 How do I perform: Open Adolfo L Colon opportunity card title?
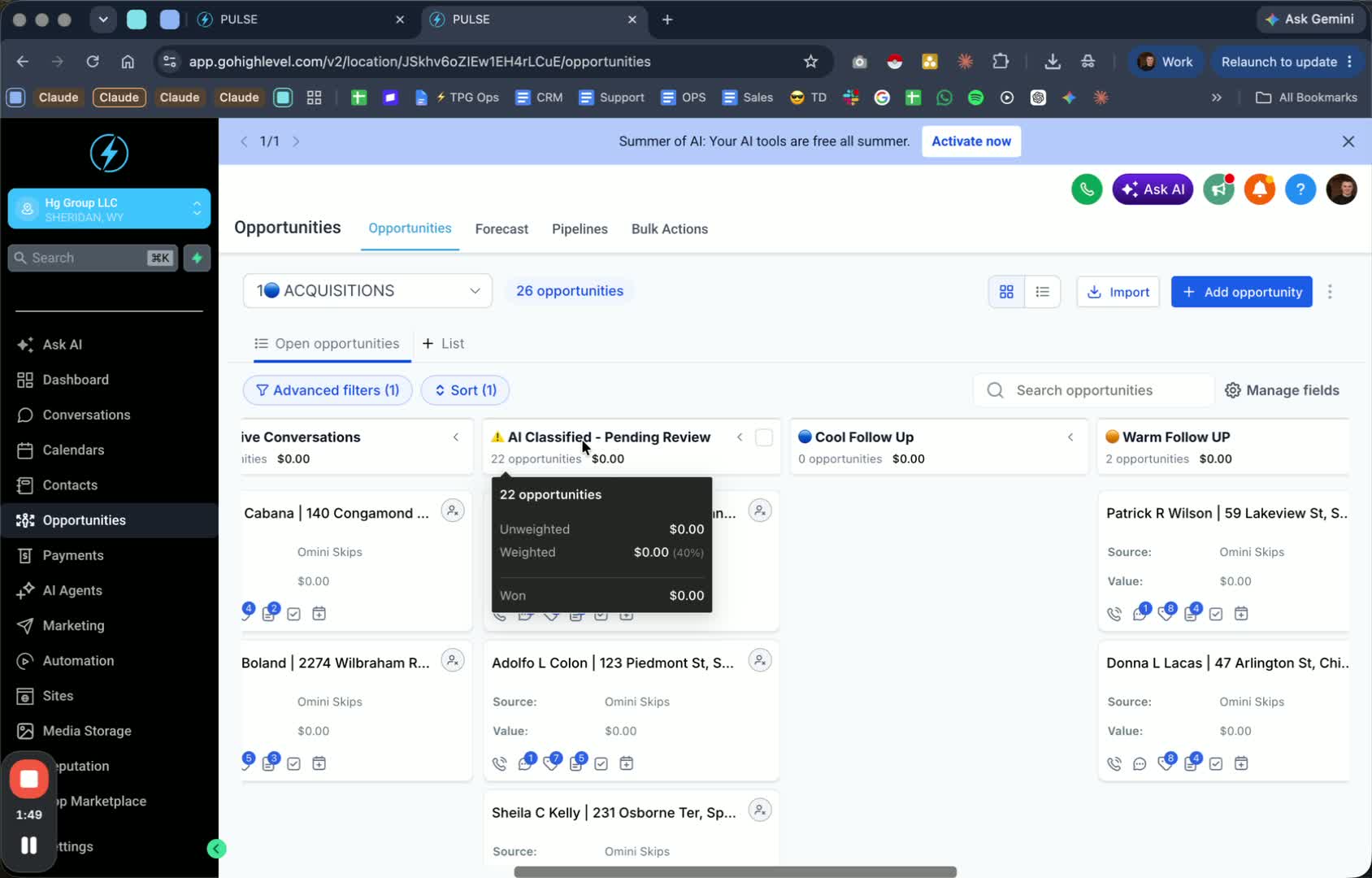tap(612, 663)
